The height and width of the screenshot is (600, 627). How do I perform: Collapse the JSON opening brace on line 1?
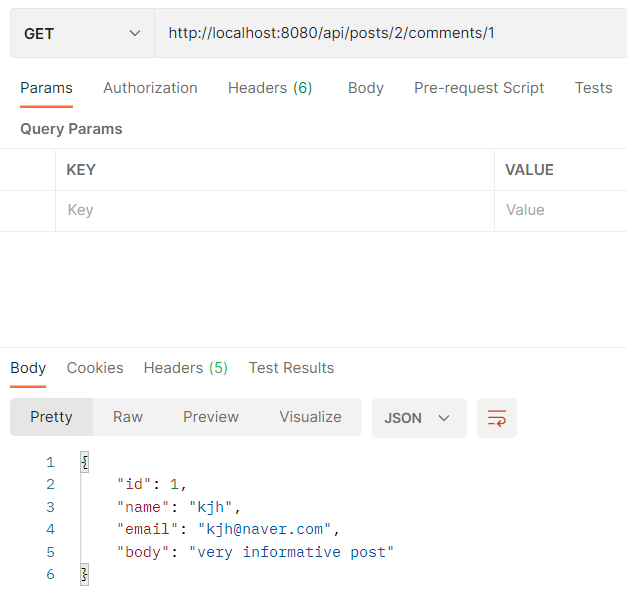[x=84, y=462]
